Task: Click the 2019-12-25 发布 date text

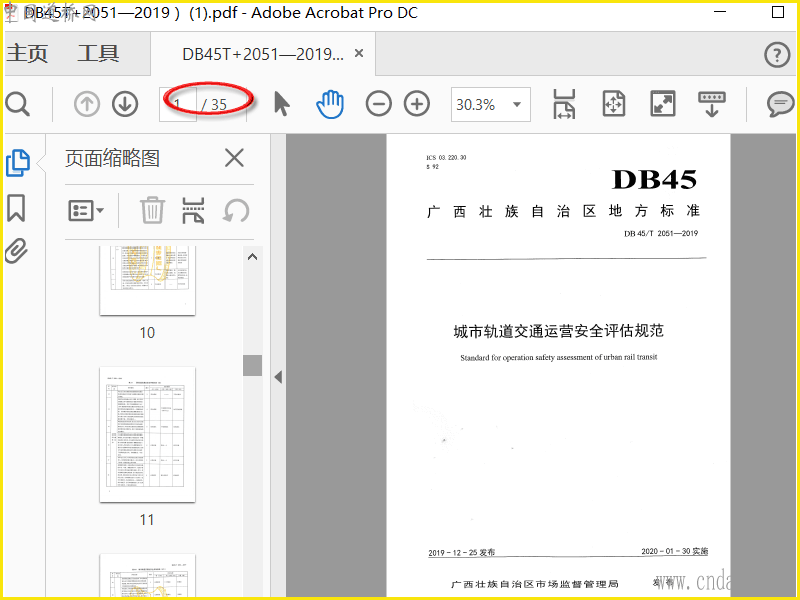Action: (461, 552)
